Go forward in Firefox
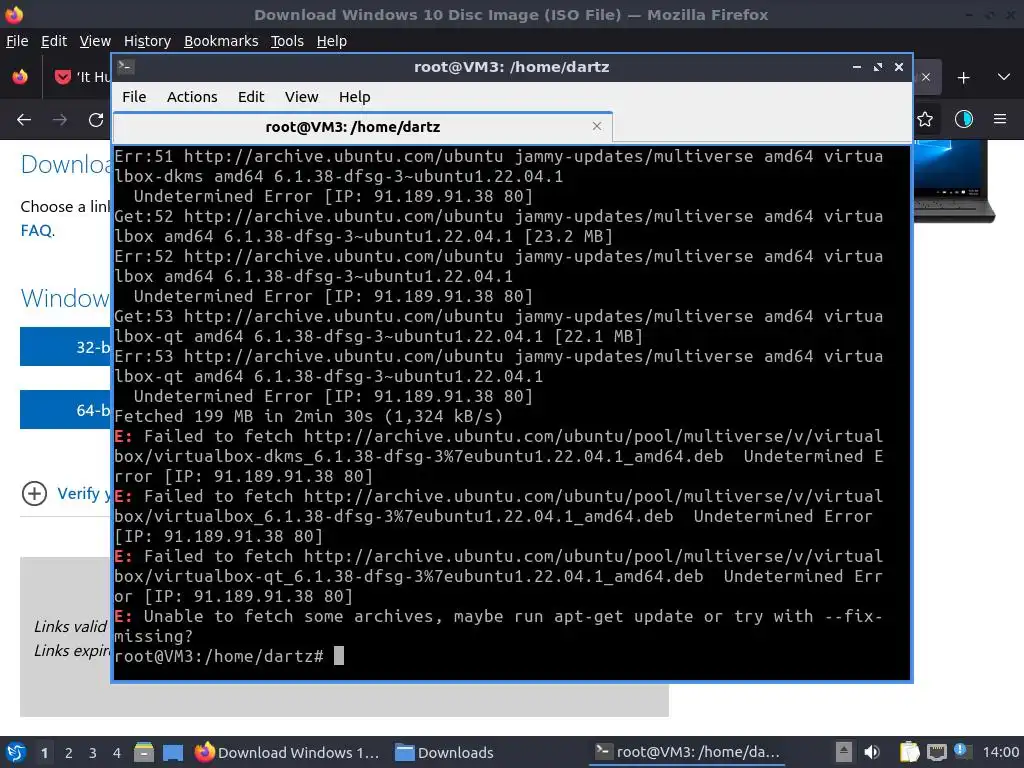The width and height of the screenshot is (1024, 768). coord(60,120)
